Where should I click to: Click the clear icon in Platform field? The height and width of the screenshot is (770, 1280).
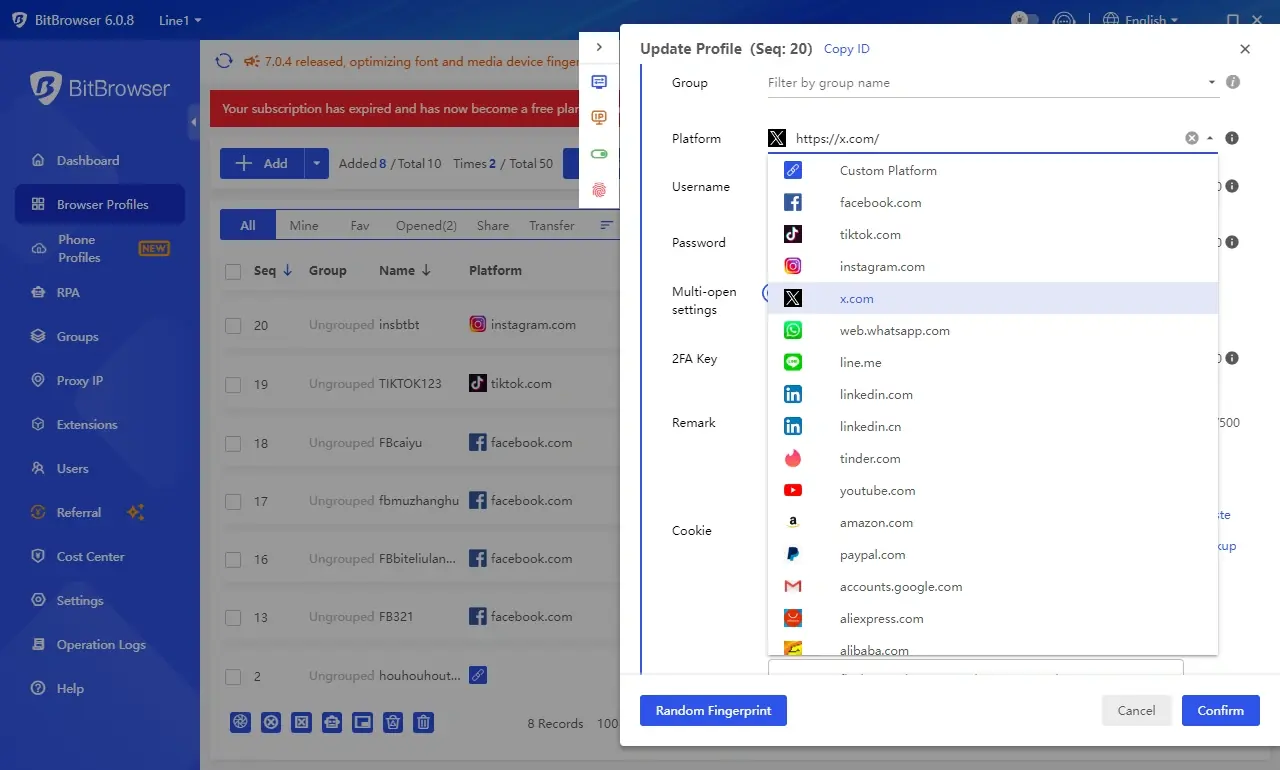tap(1191, 139)
